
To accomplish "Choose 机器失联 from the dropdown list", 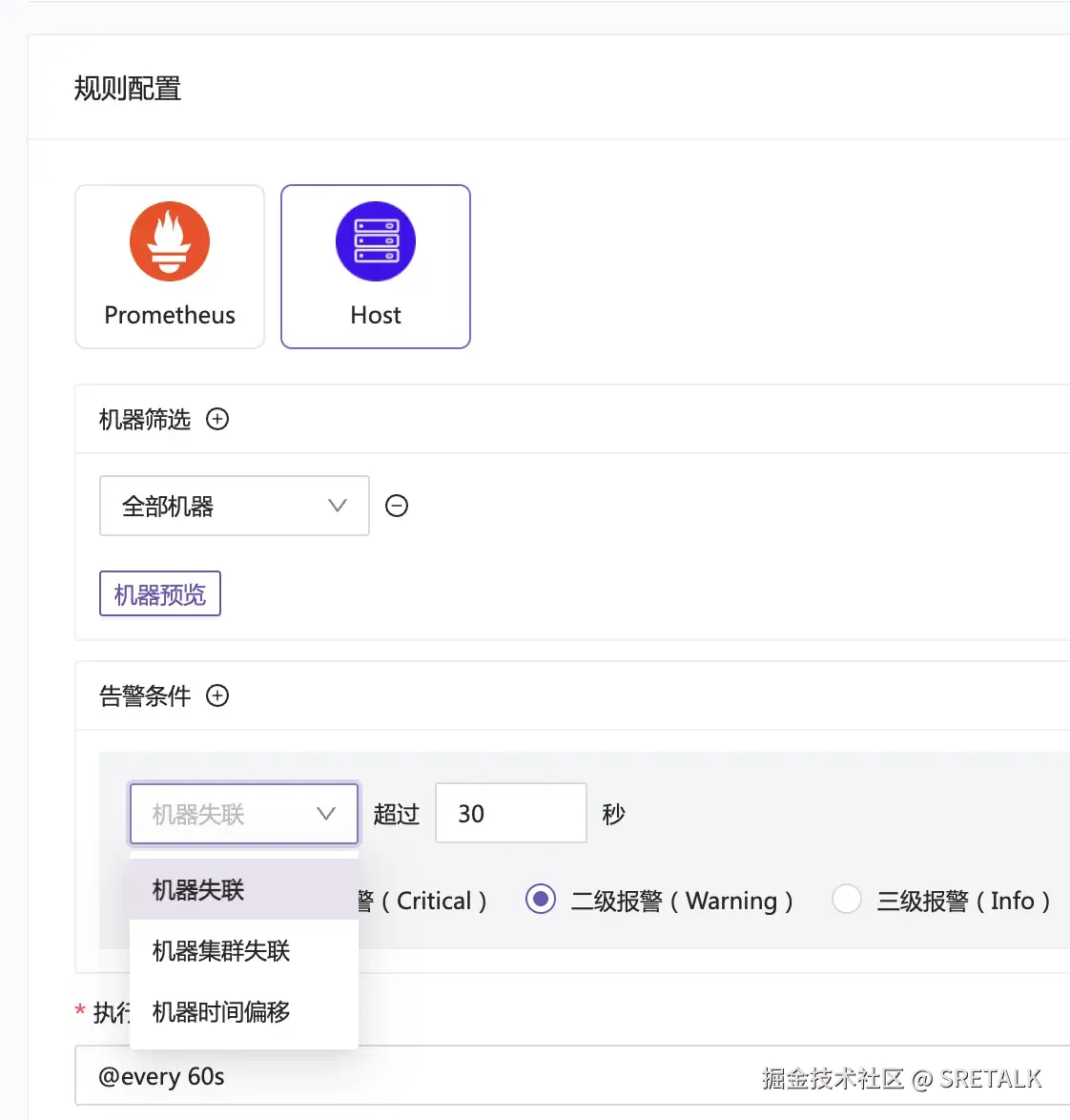I will point(244,890).
